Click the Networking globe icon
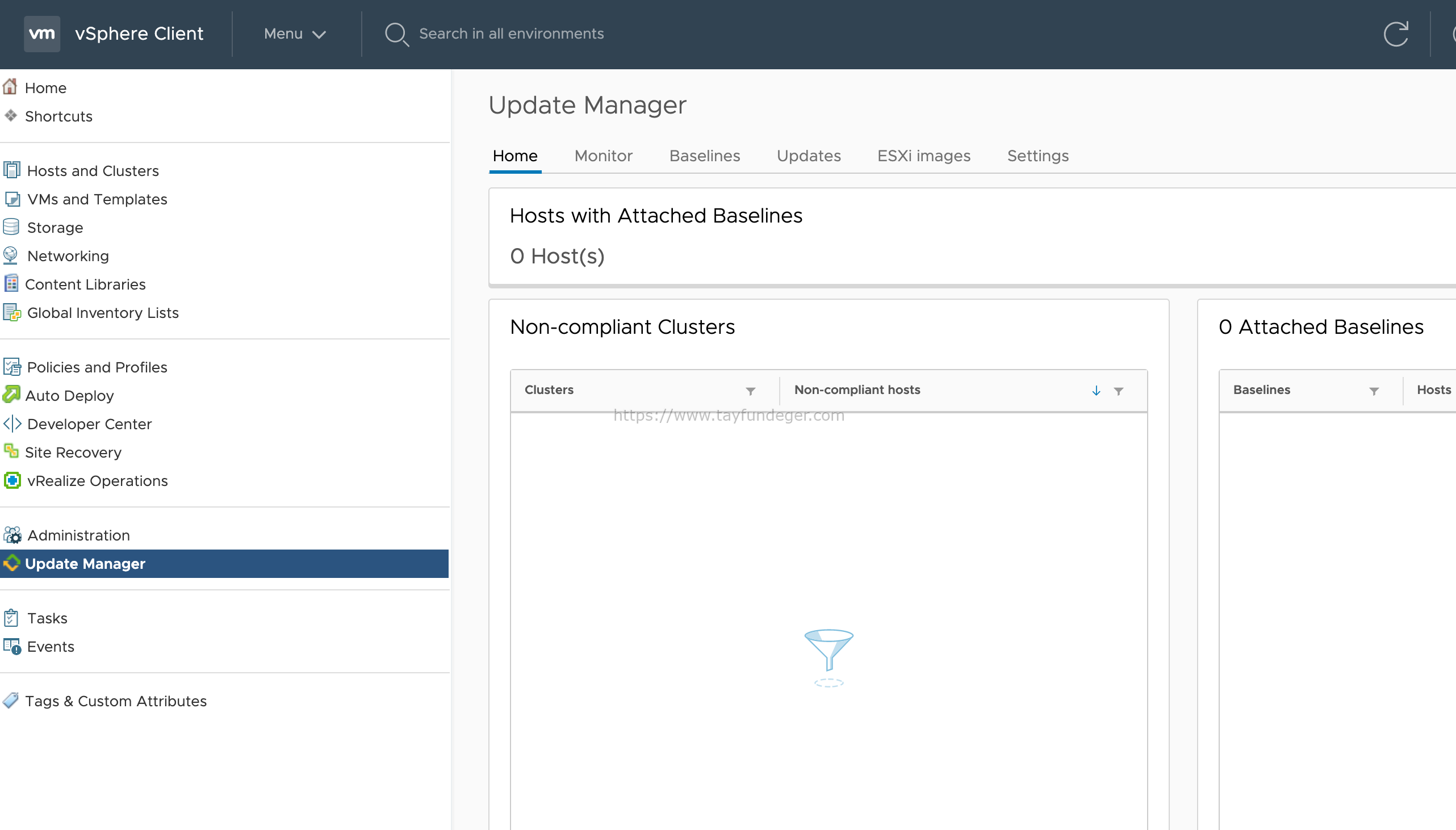Viewport: 1456px width, 830px height. point(11,255)
